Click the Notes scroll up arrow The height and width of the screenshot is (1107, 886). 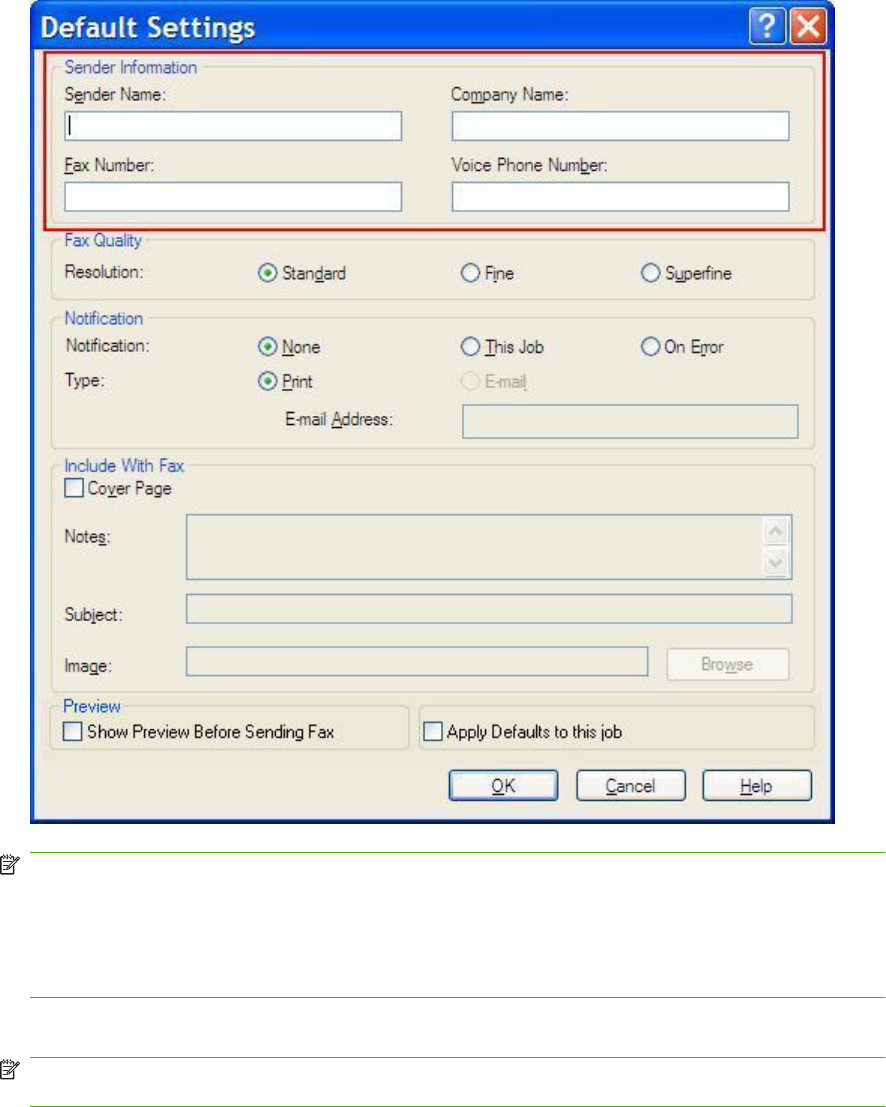776,531
